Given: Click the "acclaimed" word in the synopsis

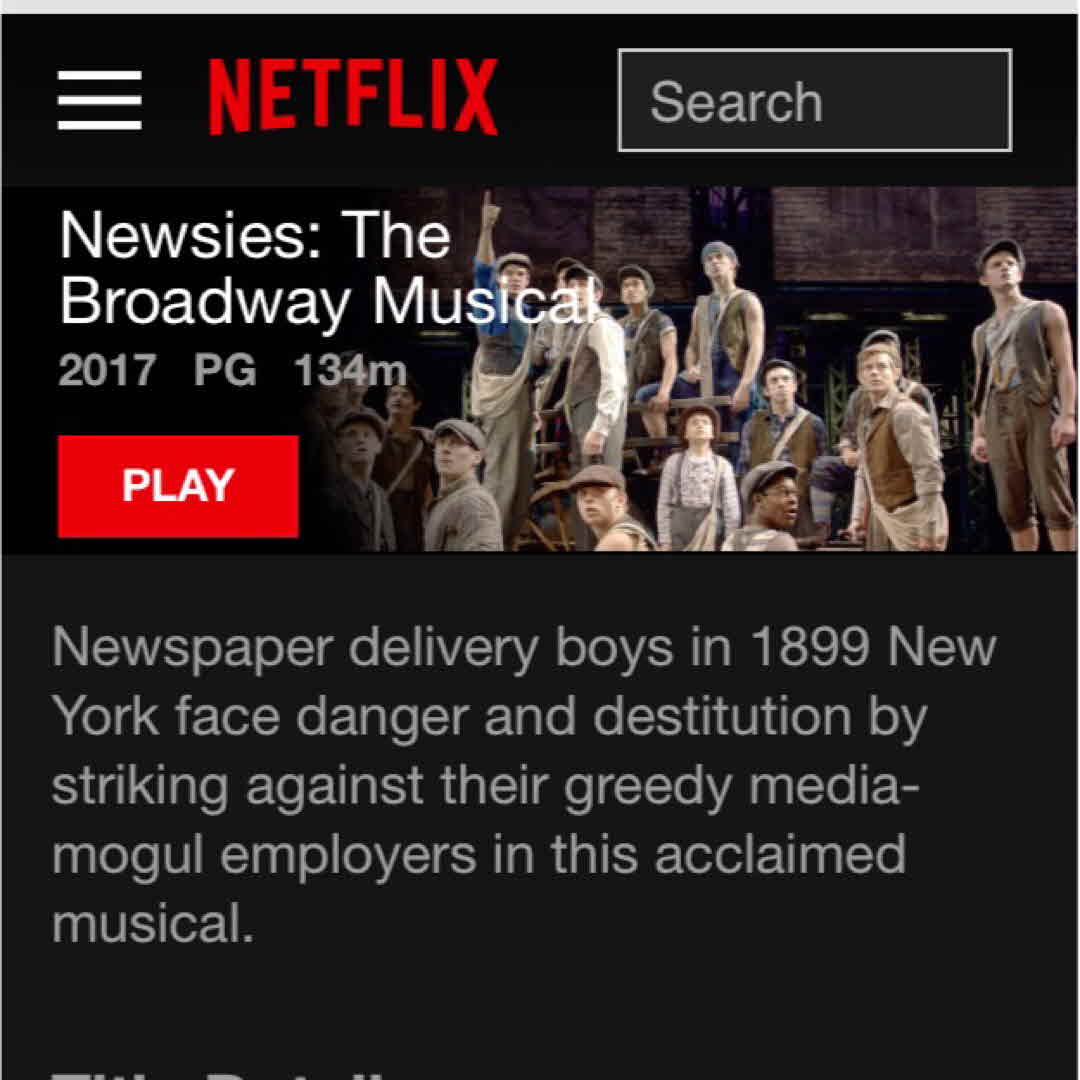Looking at the screenshot, I should pyautogui.click(x=780, y=855).
